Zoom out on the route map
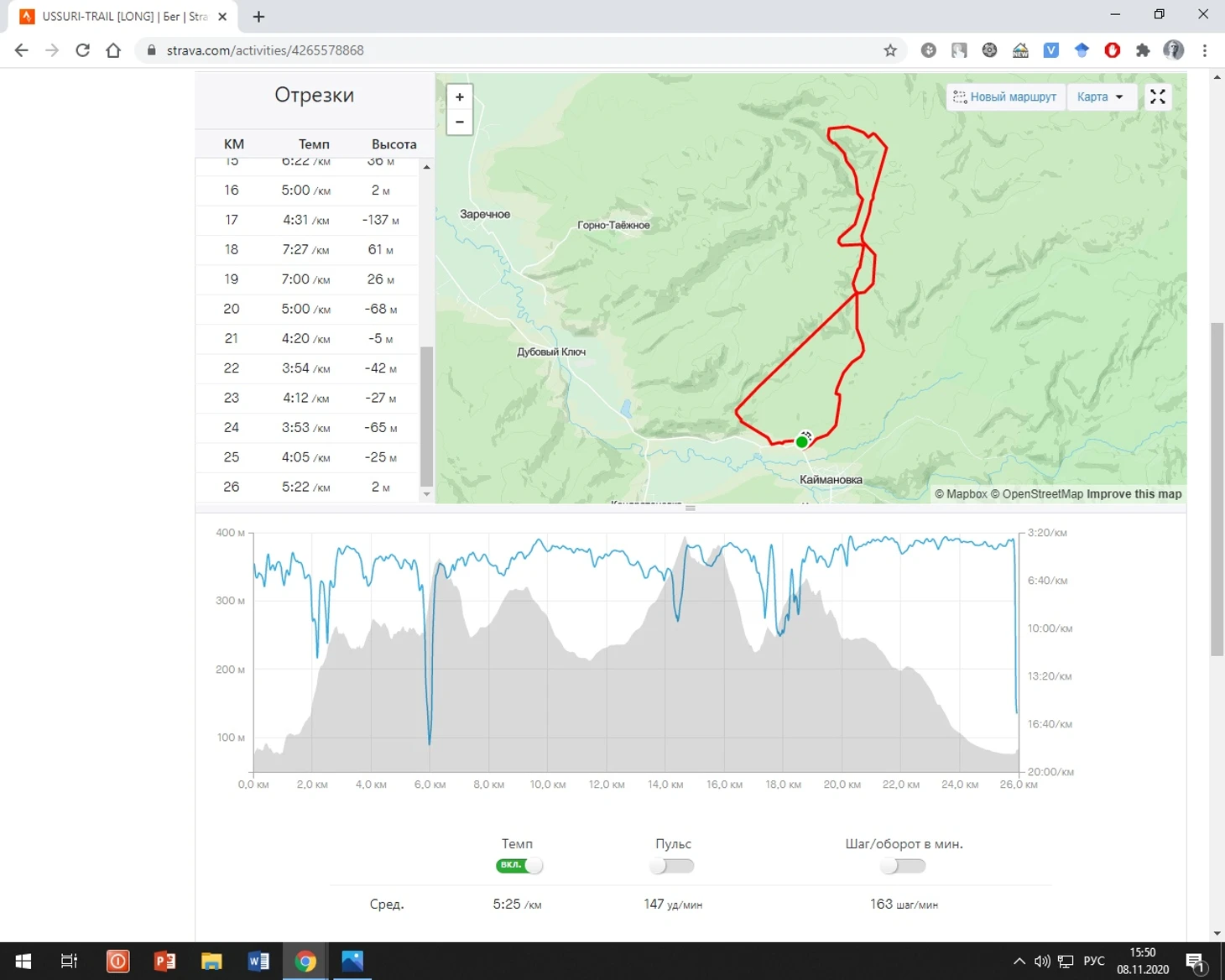 pos(460,122)
